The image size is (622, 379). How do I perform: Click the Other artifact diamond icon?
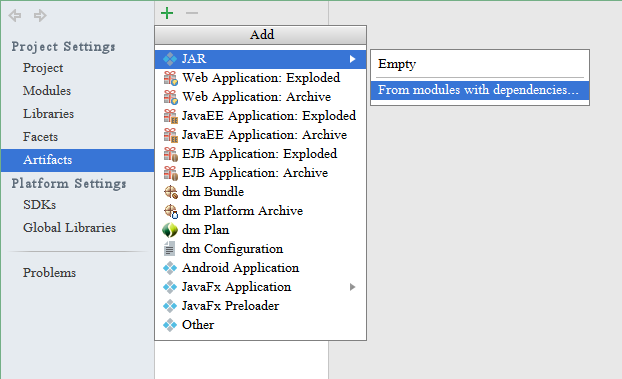[170, 325]
